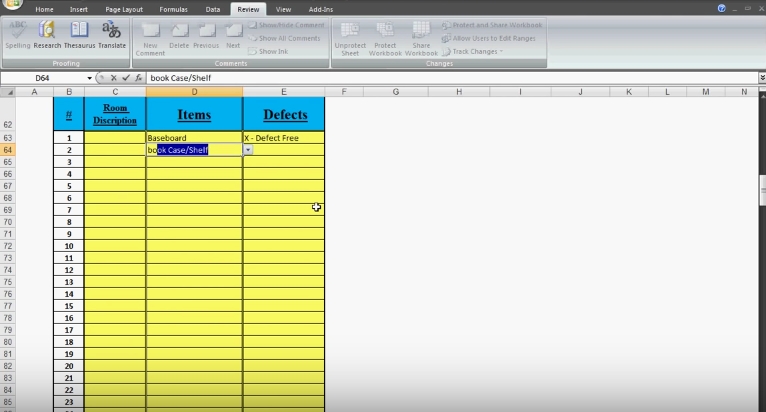Run the Spelling check
The height and width of the screenshot is (412, 766).
coord(17,35)
